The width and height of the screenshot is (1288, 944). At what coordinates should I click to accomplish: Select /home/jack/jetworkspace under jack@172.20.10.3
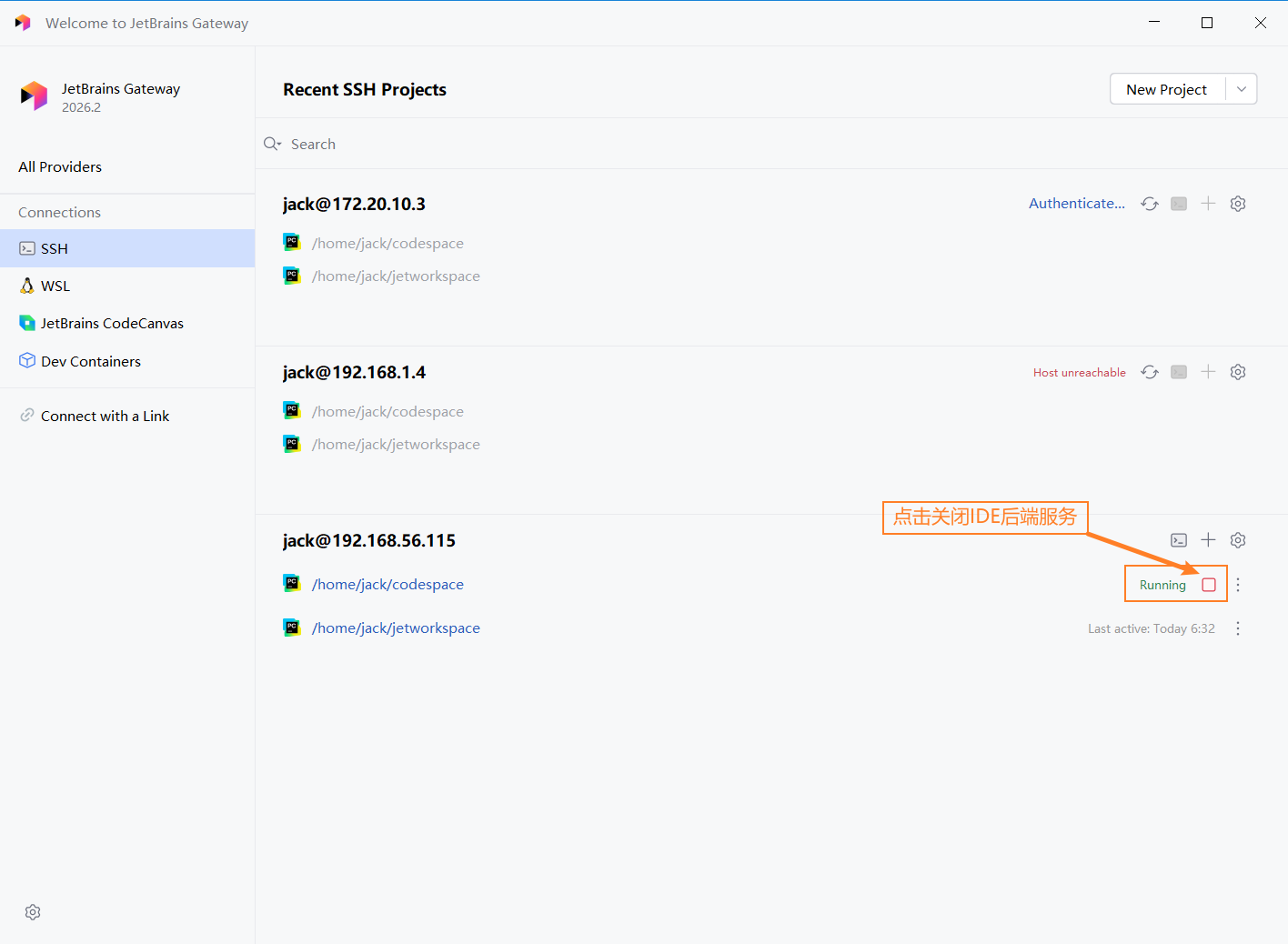coord(396,276)
